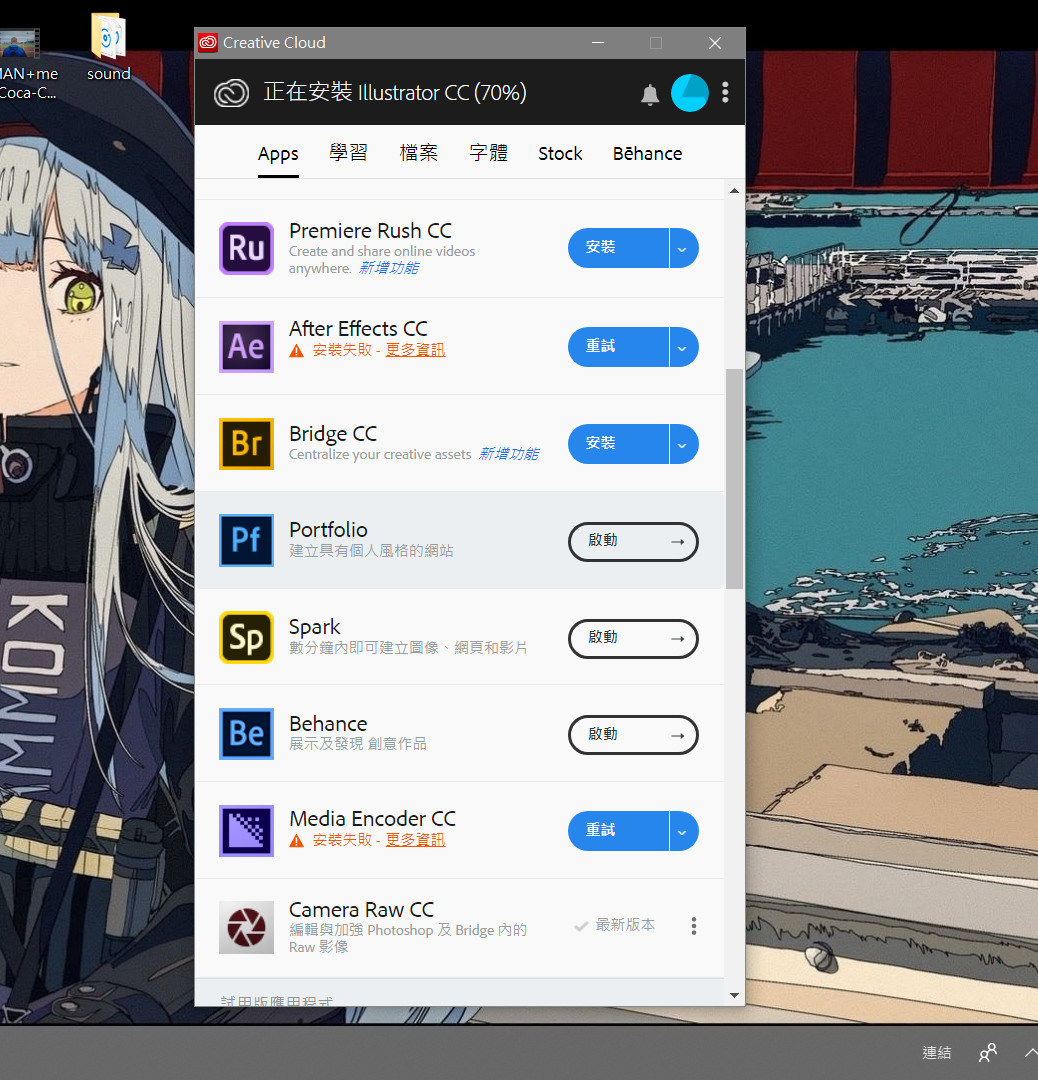The image size is (1038, 1080).
Task: Click the notification bell icon
Action: [x=650, y=94]
